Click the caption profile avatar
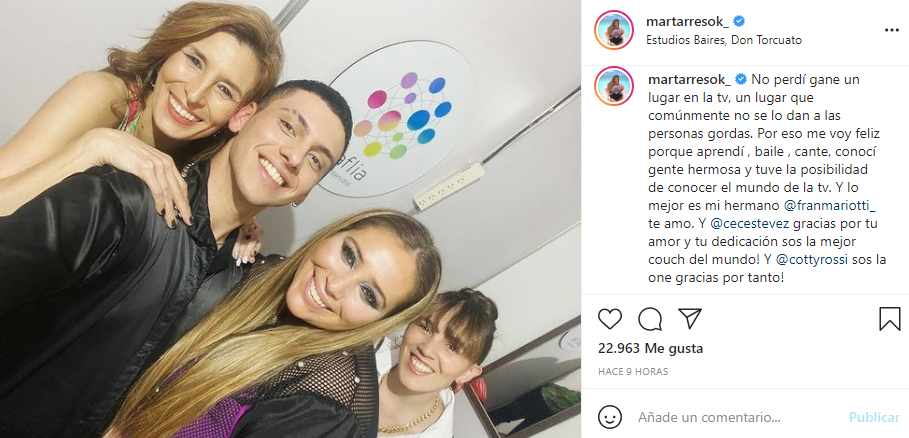 pyautogui.click(x=614, y=86)
